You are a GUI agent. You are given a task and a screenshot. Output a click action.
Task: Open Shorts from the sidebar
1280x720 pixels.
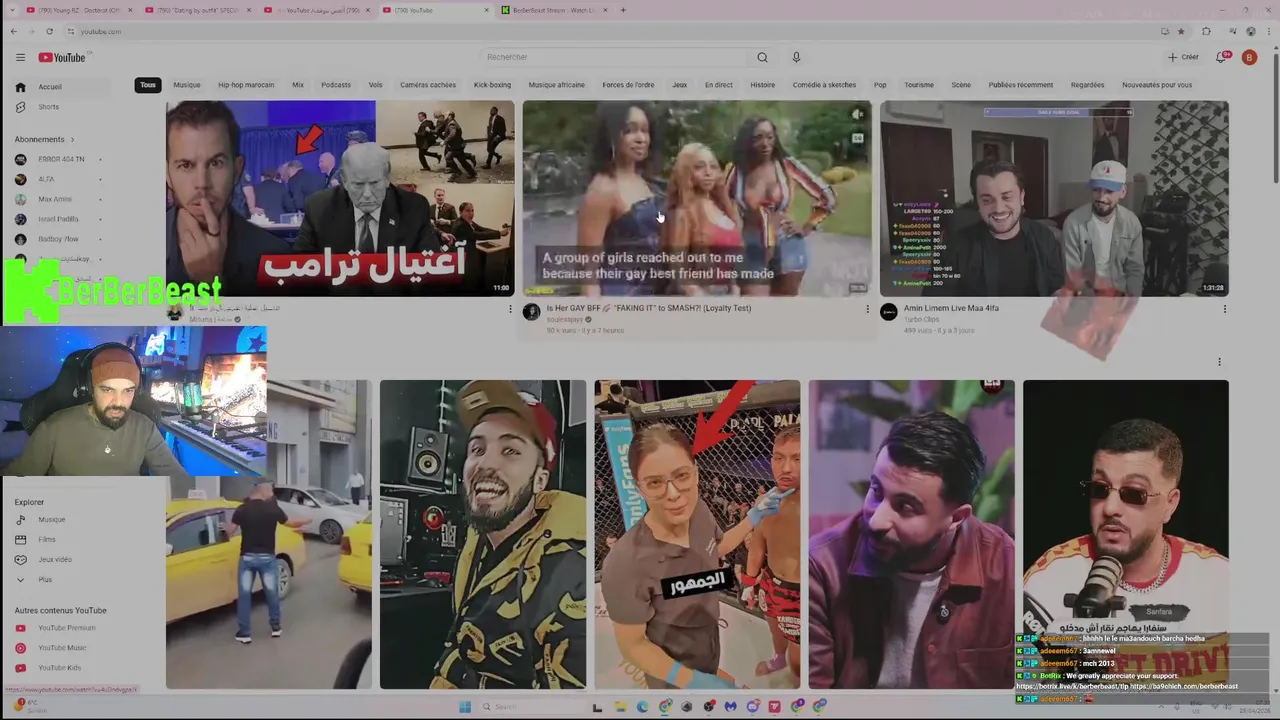[60, 107]
